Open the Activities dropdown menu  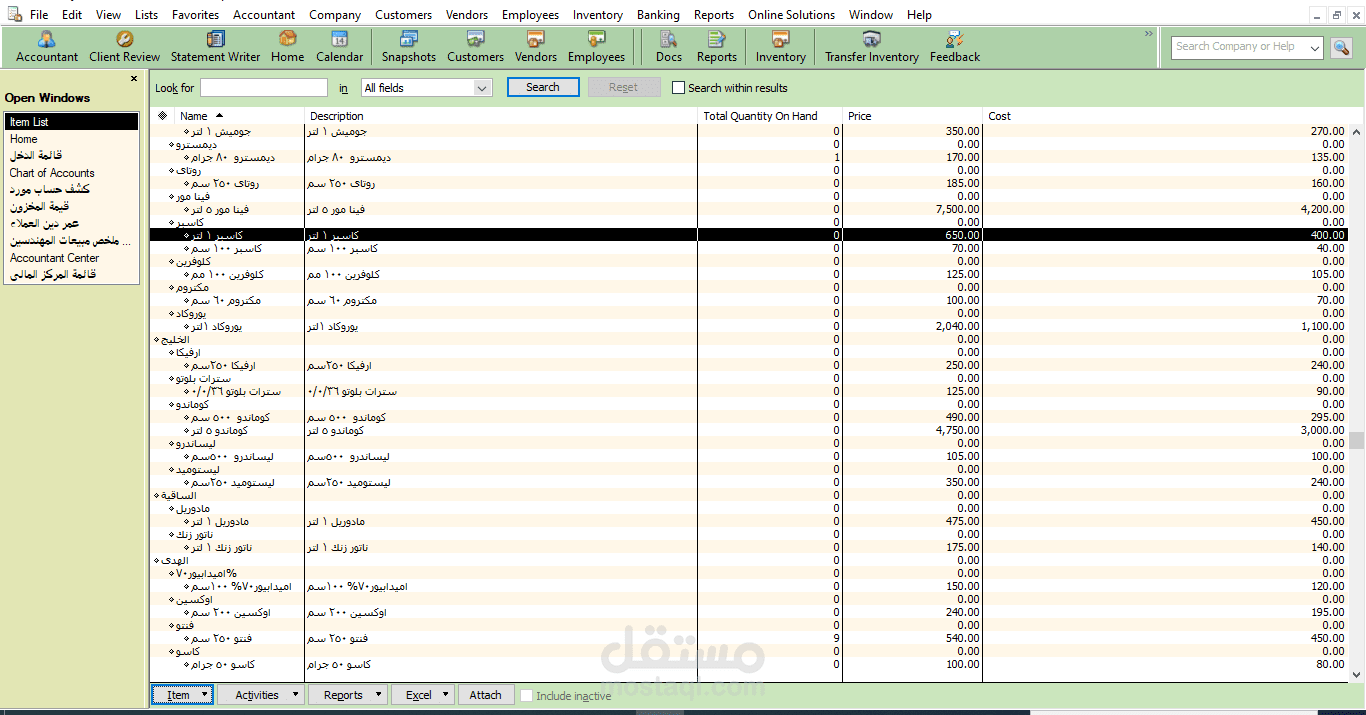[x=261, y=695]
